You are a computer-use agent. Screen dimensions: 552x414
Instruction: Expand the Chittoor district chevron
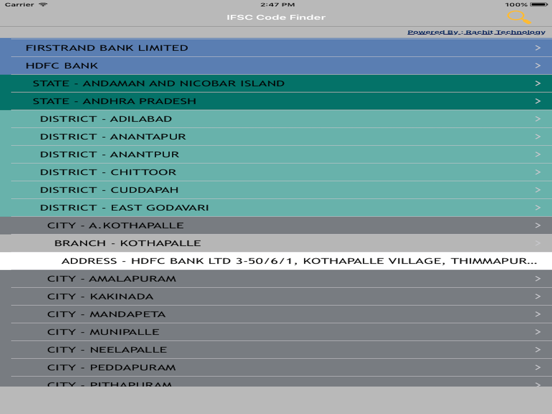pos(538,172)
